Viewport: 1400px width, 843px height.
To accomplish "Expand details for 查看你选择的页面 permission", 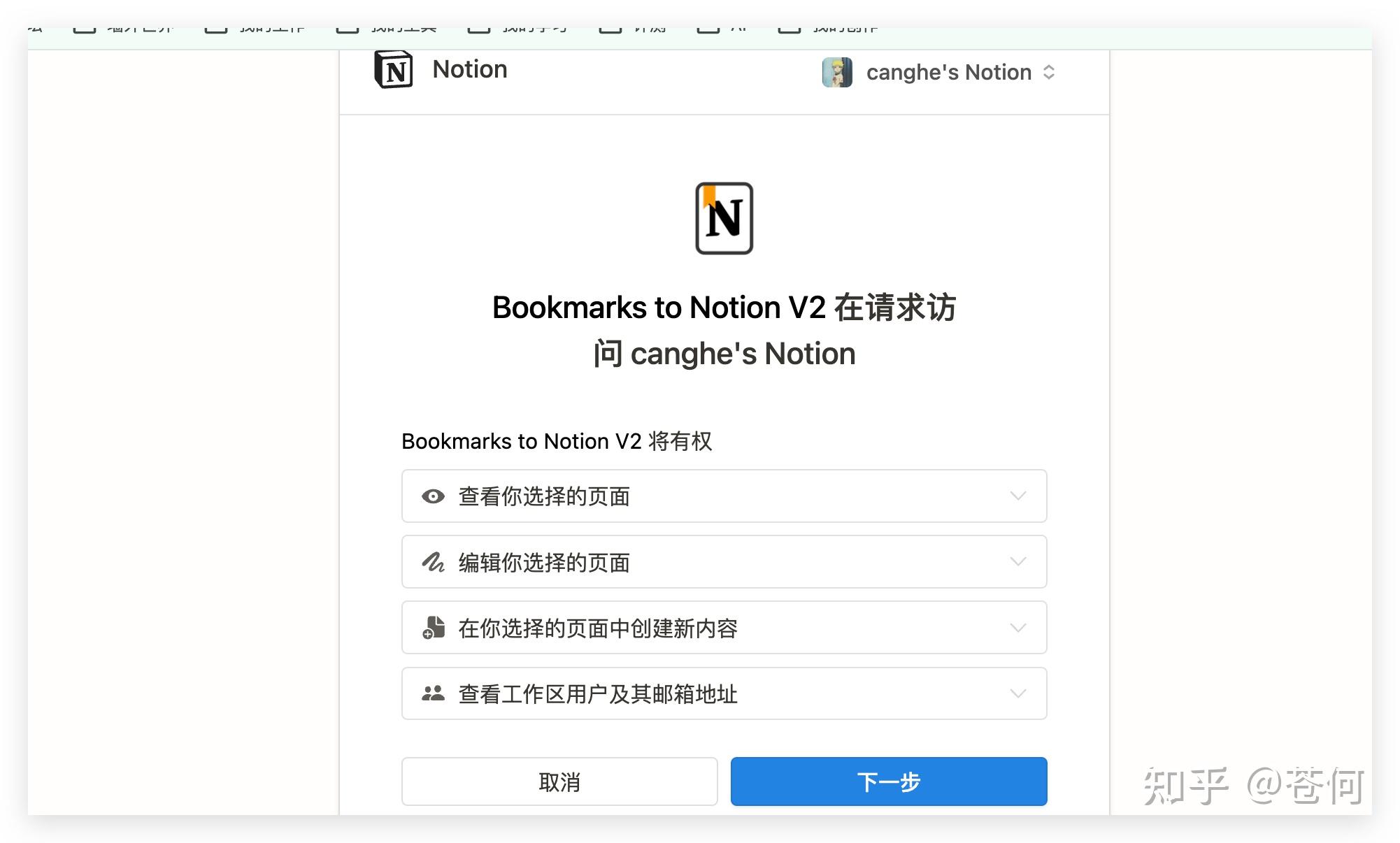I will click(x=1018, y=496).
